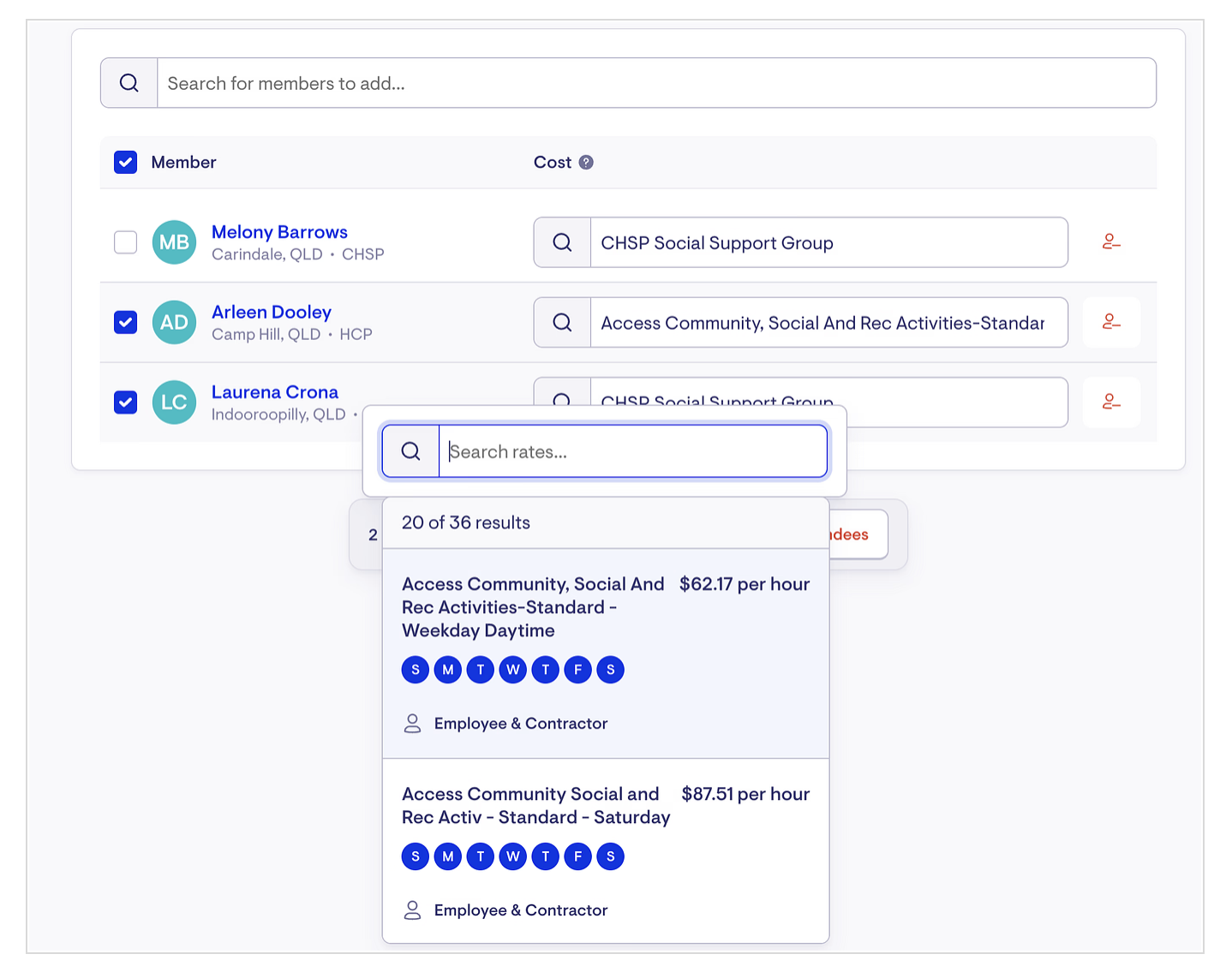1232x966 pixels.
Task: Click Melony Barrows' MB avatar
Action: (174, 242)
